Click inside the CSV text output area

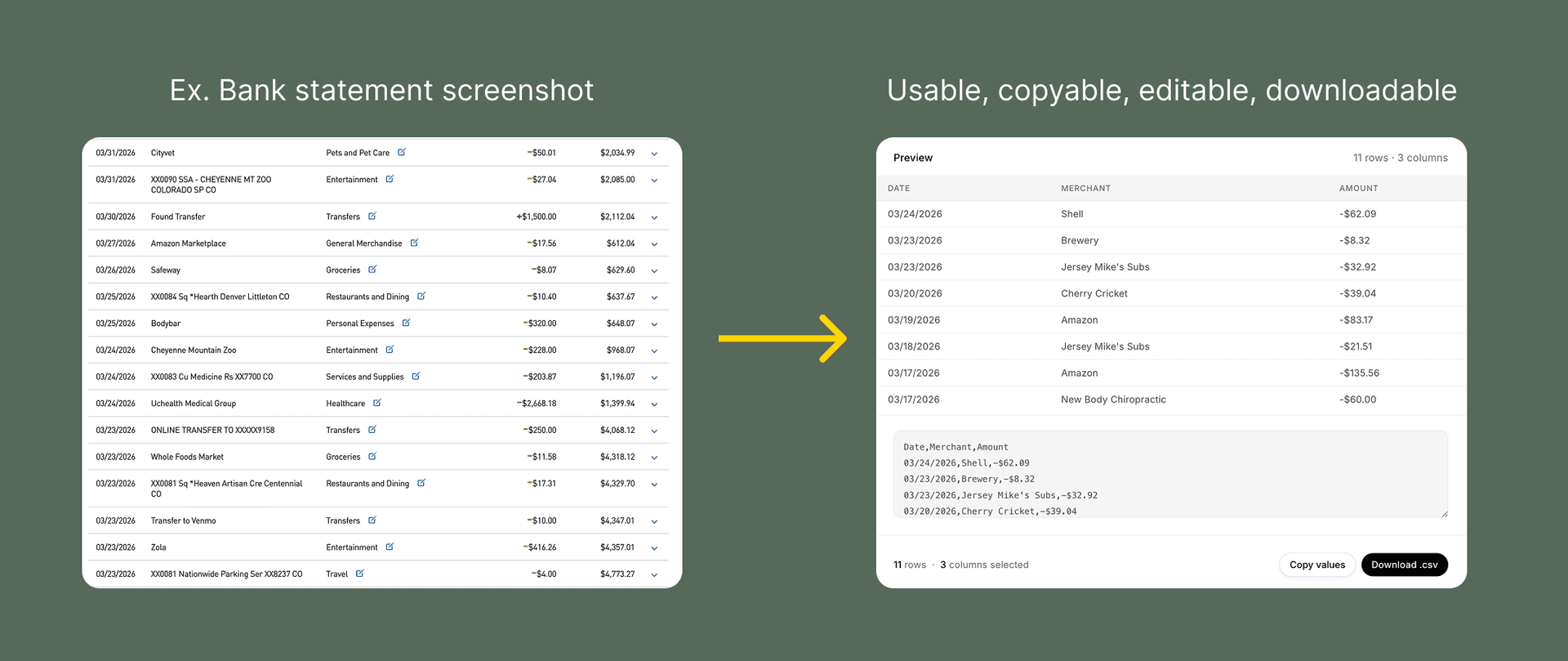coord(1170,474)
